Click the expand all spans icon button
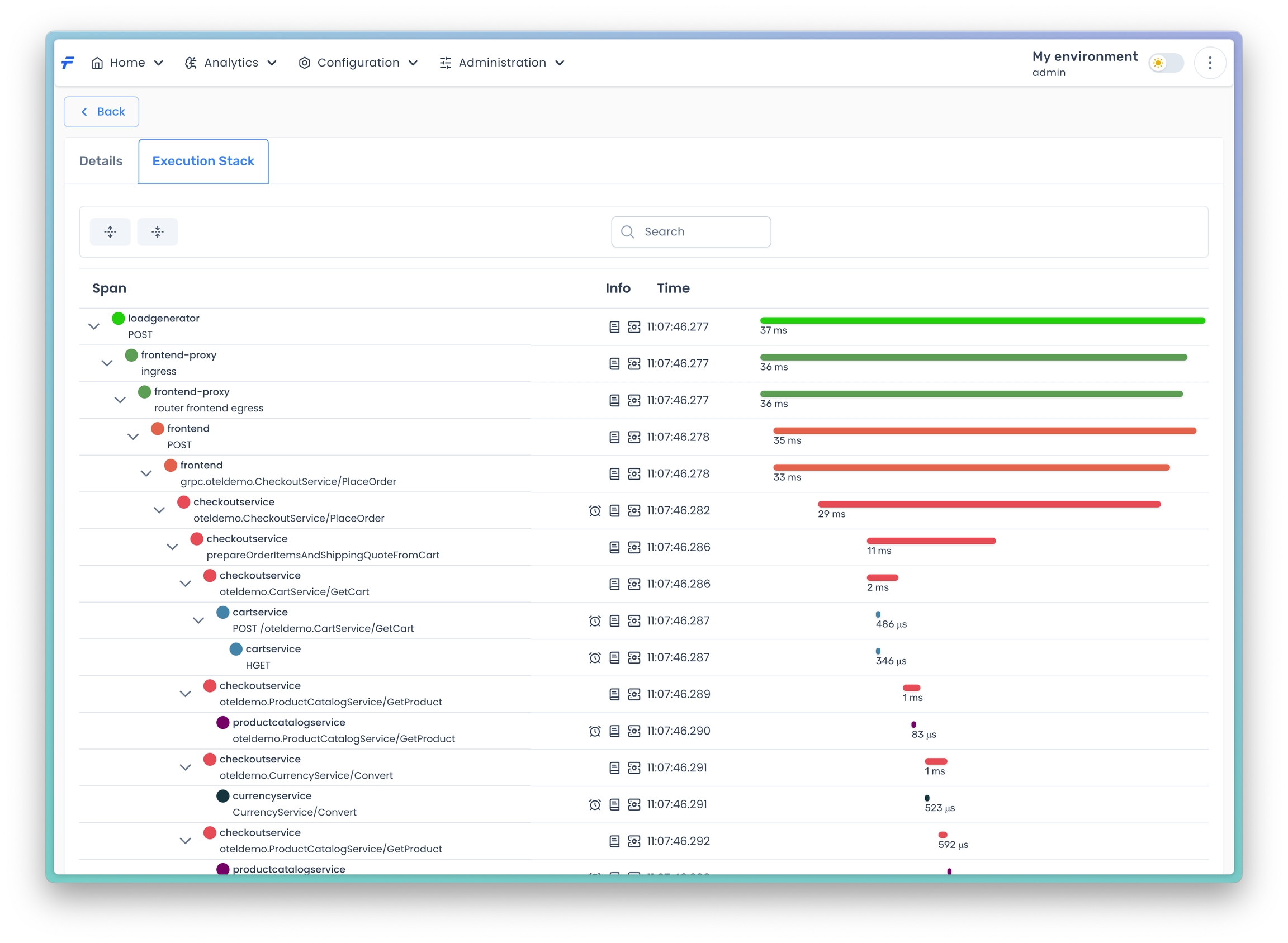Image resolution: width=1288 pixels, height=943 pixels. (x=110, y=232)
